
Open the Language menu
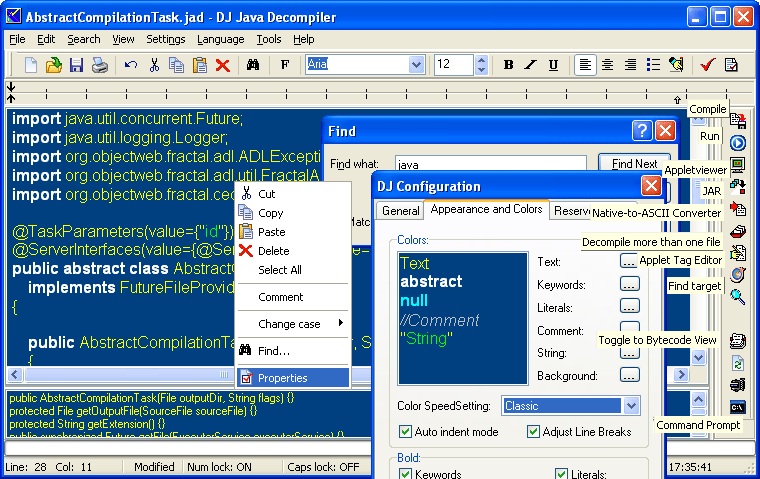click(x=221, y=39)
